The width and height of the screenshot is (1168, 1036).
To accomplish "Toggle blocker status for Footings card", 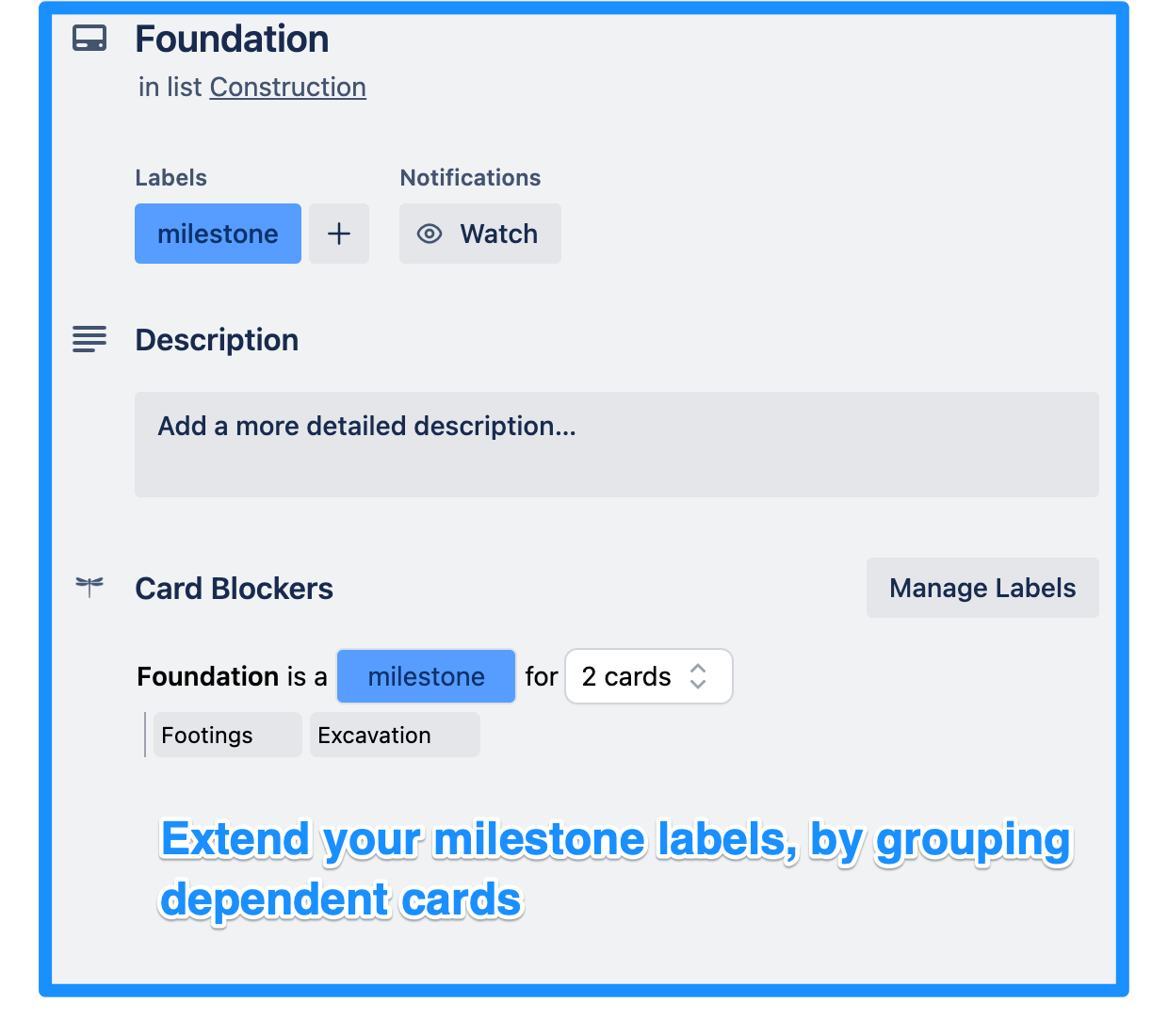I will click(x=226, y=735).
